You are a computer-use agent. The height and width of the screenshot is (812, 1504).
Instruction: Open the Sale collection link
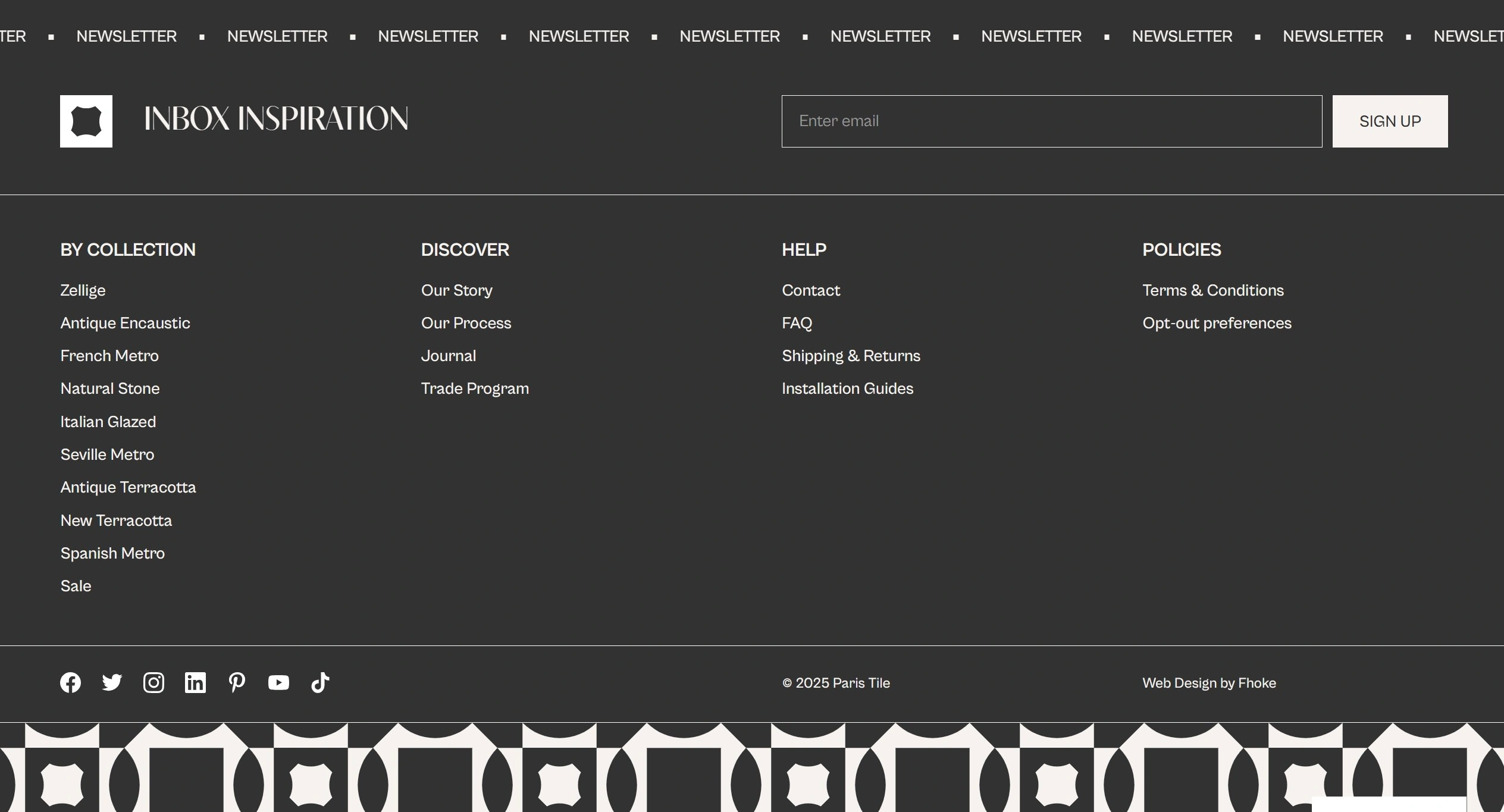[76, 586]
